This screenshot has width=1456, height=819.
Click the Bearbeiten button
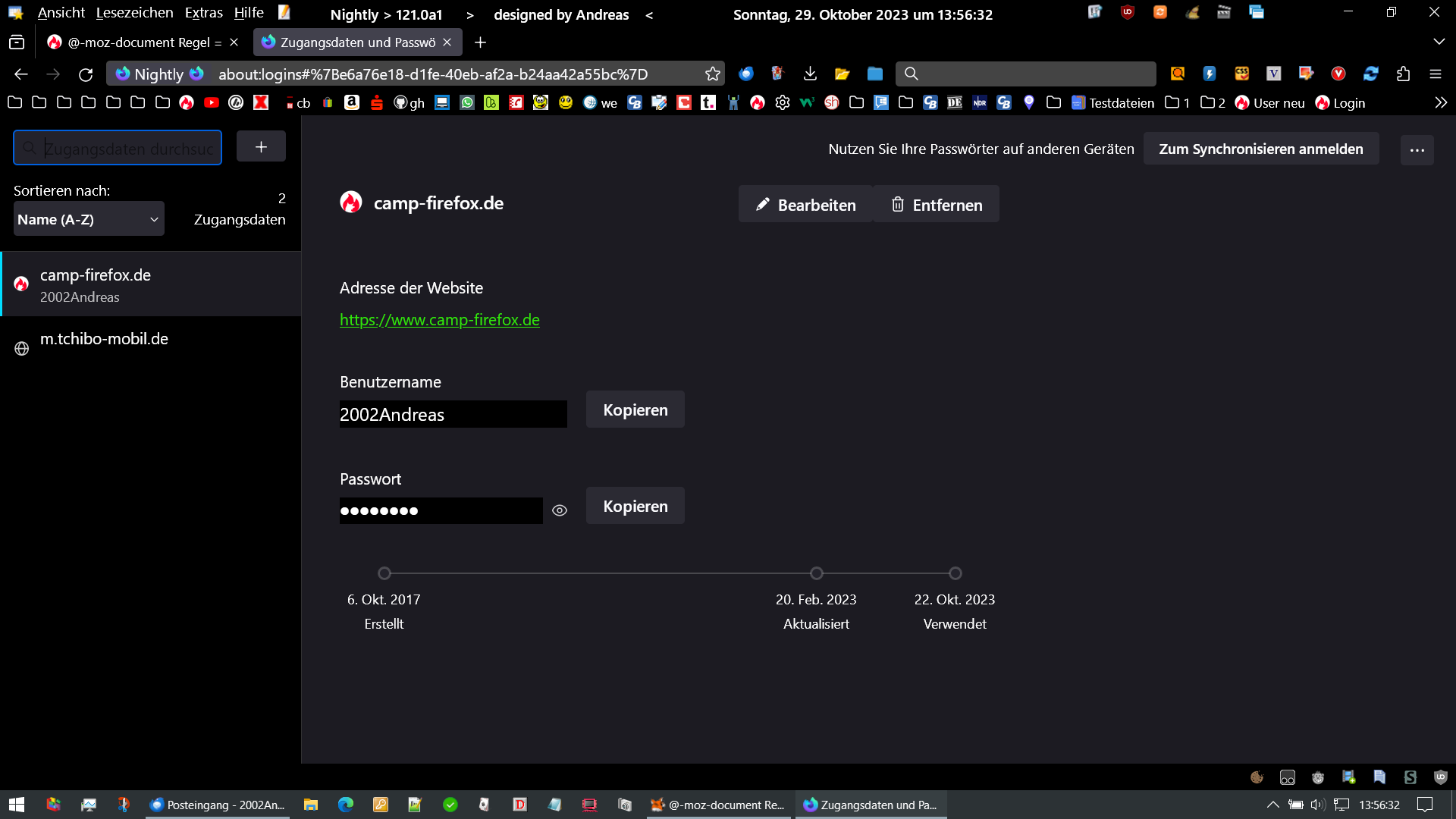coord(805,205)
